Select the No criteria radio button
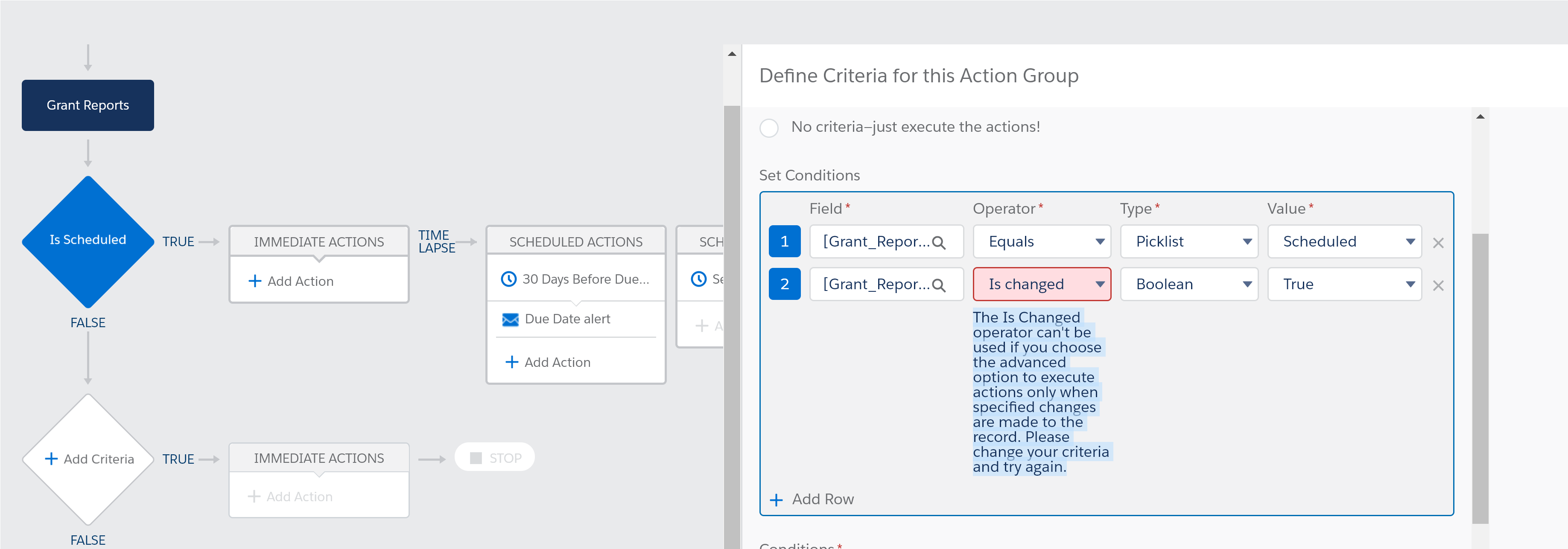 click(771, 127)
